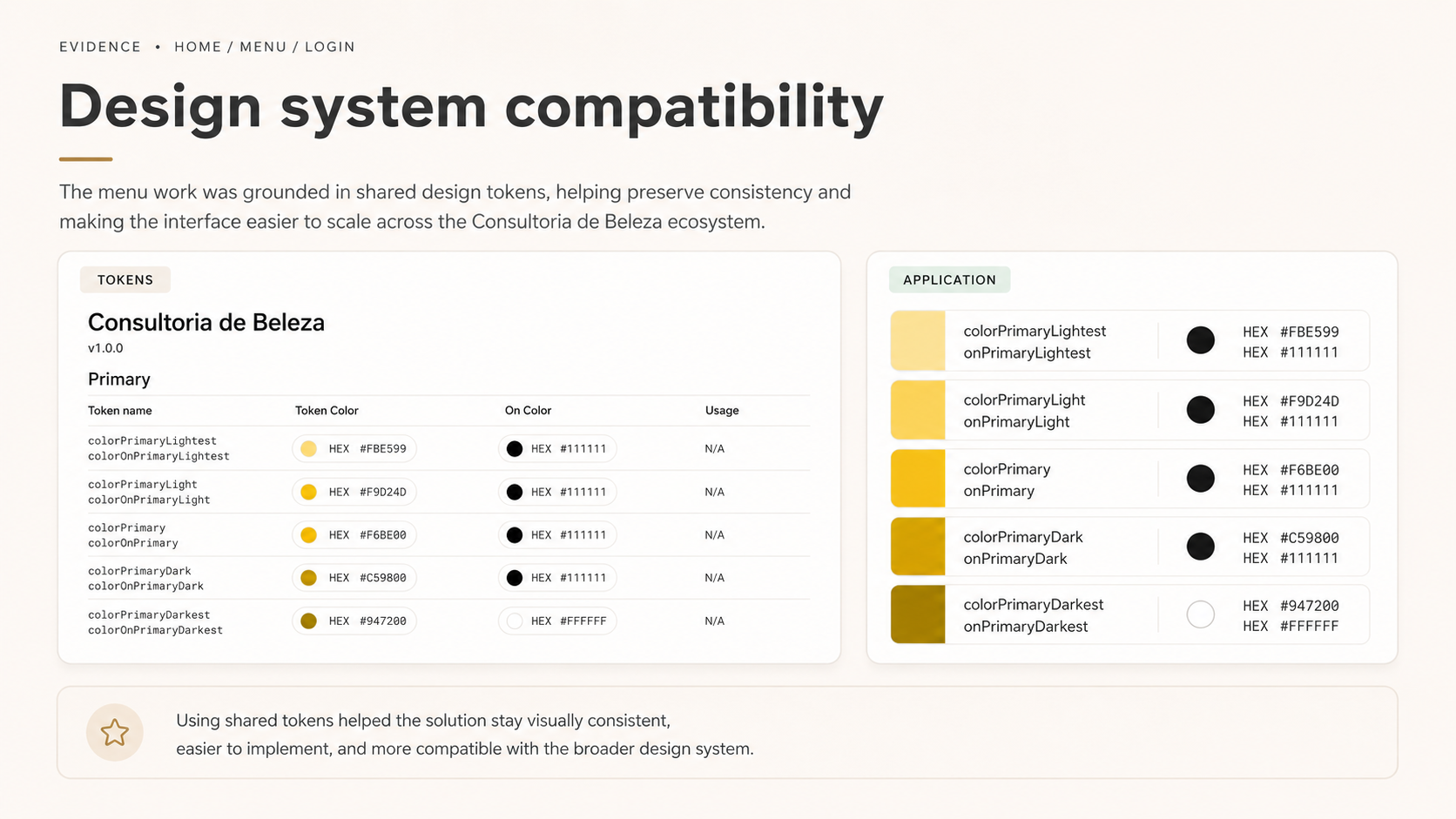Image resolution: width=1456 pixels, height=819 pixels.
Task: Click the HEX #111111 chip in colorPrimaryDark row
Action: pos(557,578)
